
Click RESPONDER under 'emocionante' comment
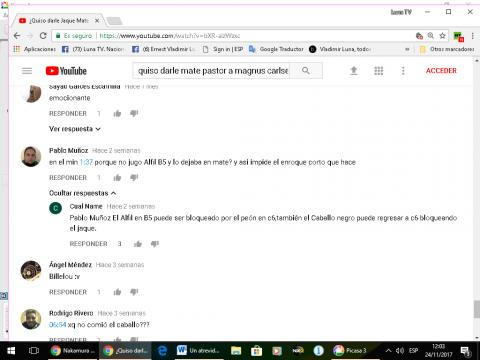[68, 114]
